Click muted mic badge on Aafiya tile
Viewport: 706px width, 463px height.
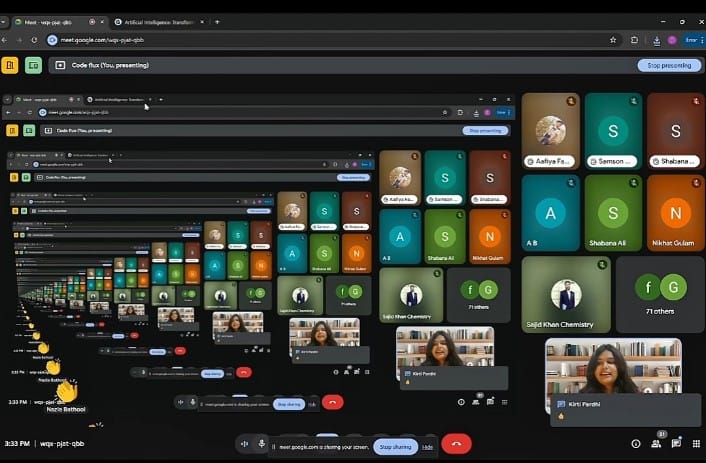tap(571, 101)
